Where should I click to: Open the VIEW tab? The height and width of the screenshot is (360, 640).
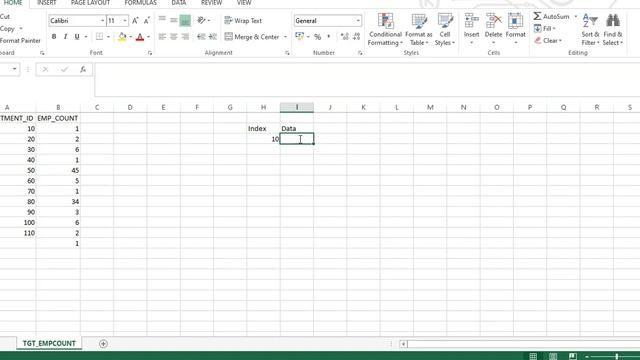click(244, 3)
